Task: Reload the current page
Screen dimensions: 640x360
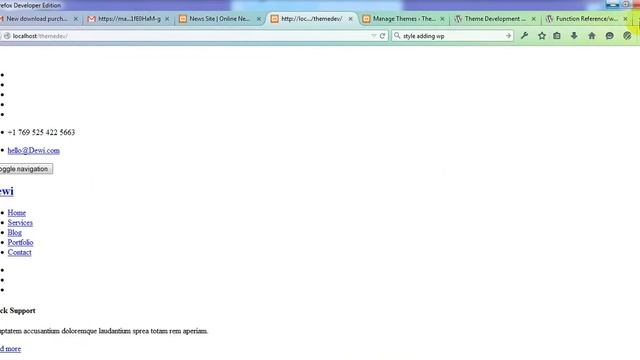Action: (x=382, y=36)
